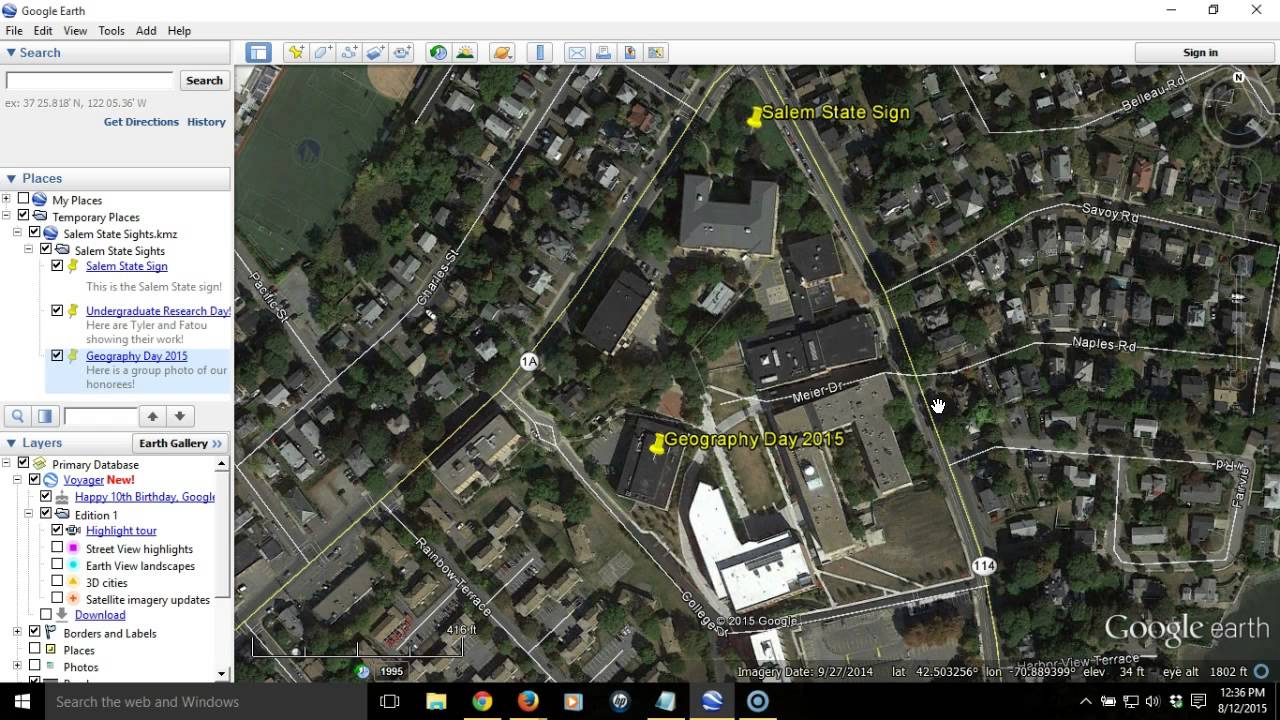Toggle the sidebar visibility toolbar button
Screen dimensions: 1280x720
click(x=259, y=53)
